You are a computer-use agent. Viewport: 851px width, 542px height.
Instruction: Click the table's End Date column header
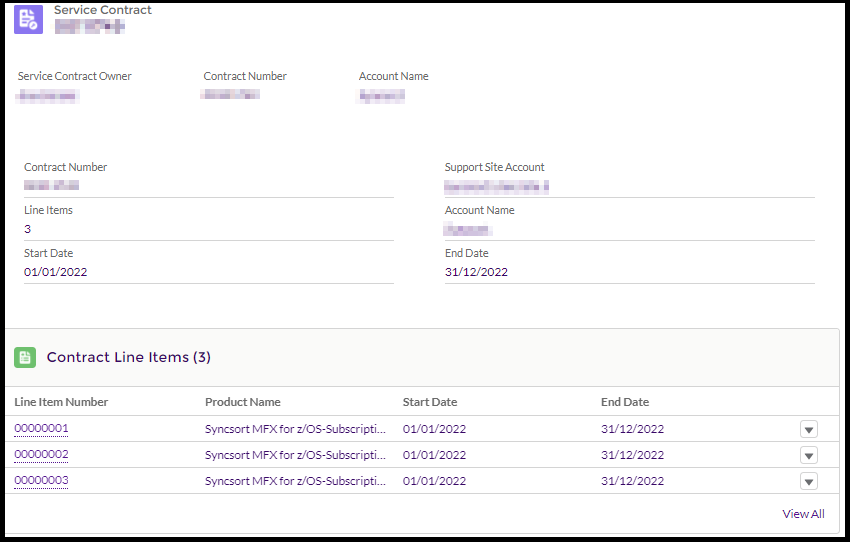click(625, 402)
